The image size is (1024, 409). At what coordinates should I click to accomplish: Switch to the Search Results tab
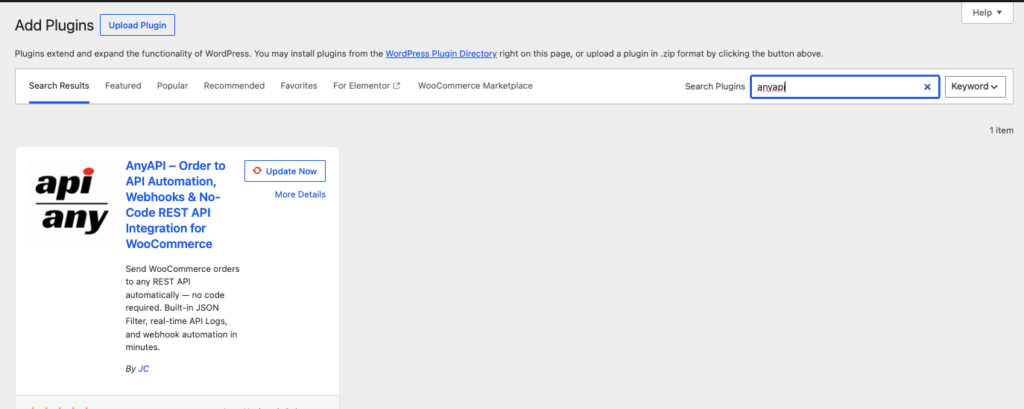pos(59,86)
